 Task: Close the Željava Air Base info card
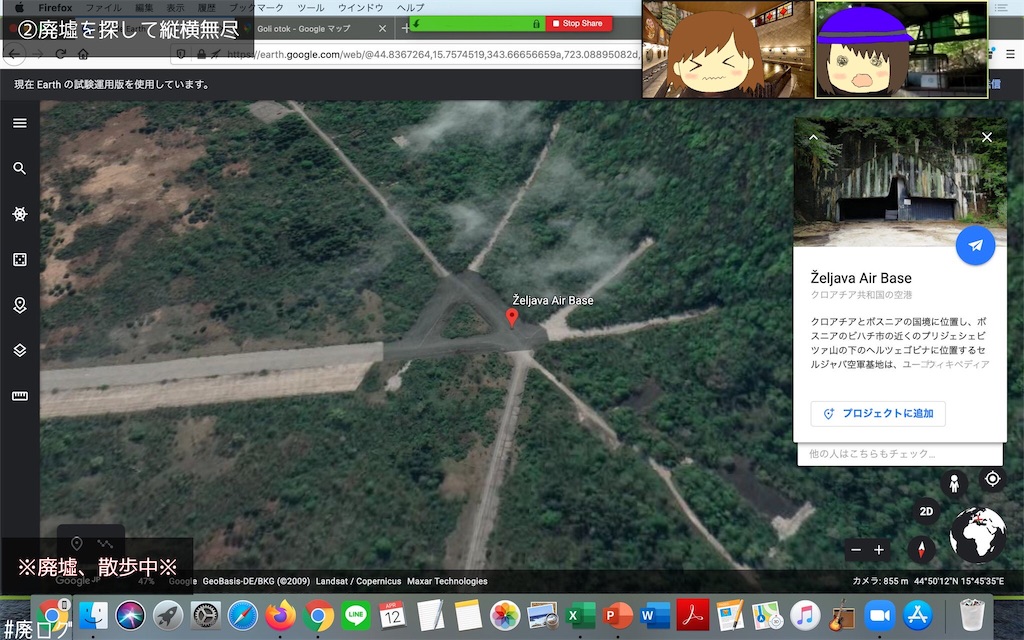click(x=987, y=137)
